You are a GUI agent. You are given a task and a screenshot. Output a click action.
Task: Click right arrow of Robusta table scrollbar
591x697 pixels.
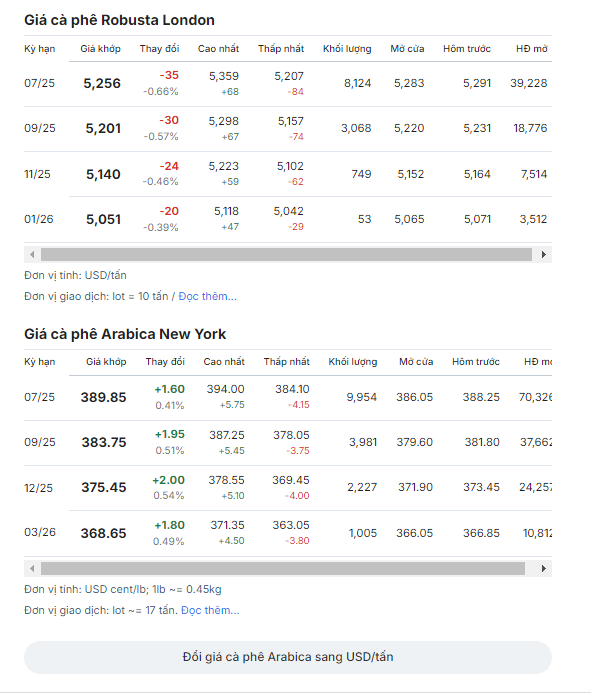[x=543, y=255]
